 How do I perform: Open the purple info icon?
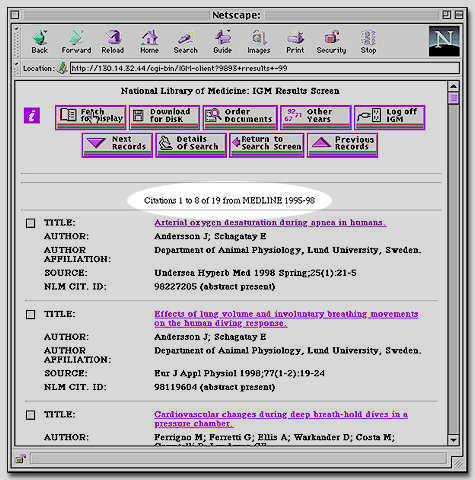click(x=32, y=116)
